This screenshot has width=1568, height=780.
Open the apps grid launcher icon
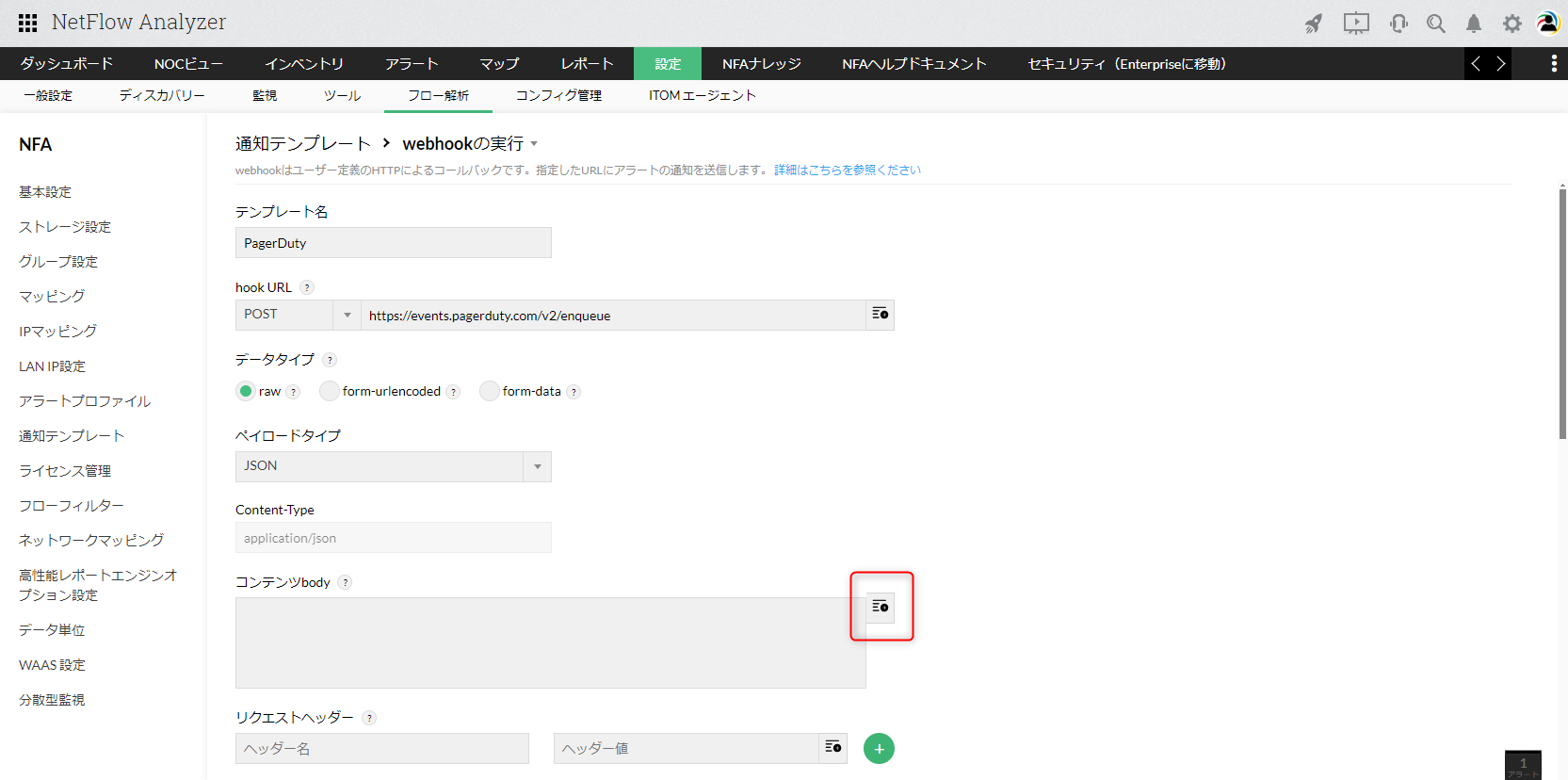point(28,23)
